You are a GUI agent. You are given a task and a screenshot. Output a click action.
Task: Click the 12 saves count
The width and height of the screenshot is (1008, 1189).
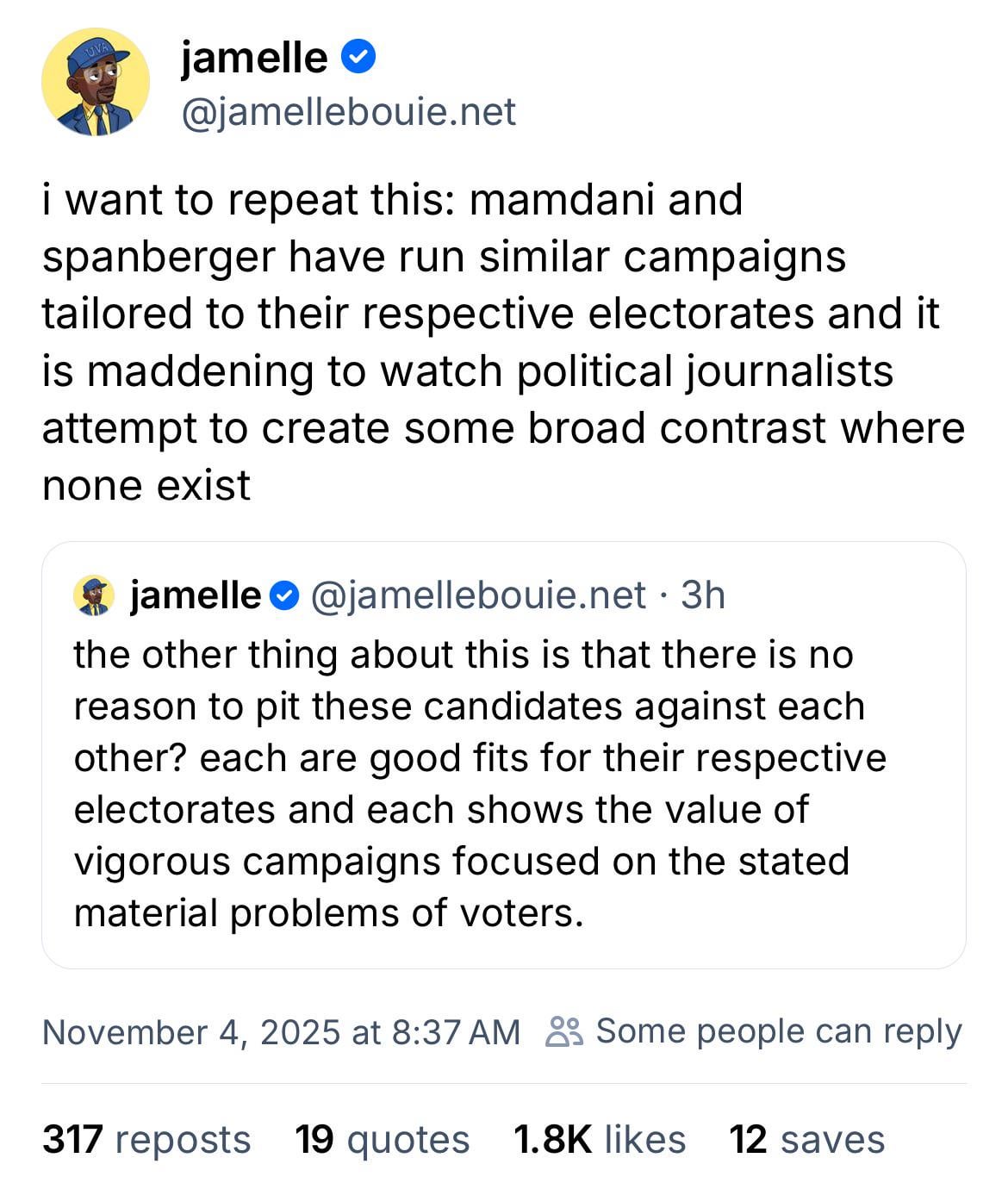point(806,1139)
